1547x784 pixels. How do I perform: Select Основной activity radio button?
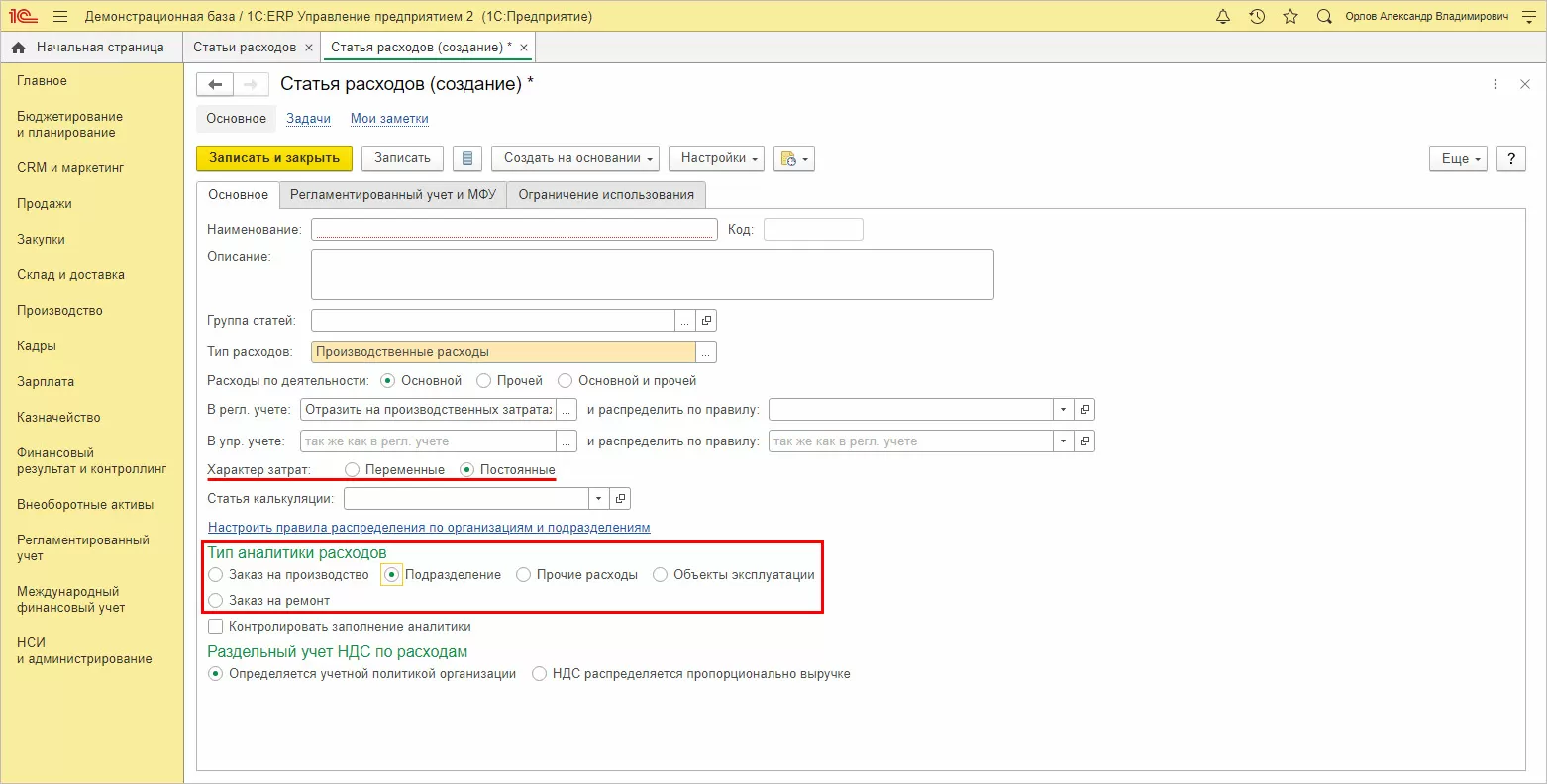[388, 381]
